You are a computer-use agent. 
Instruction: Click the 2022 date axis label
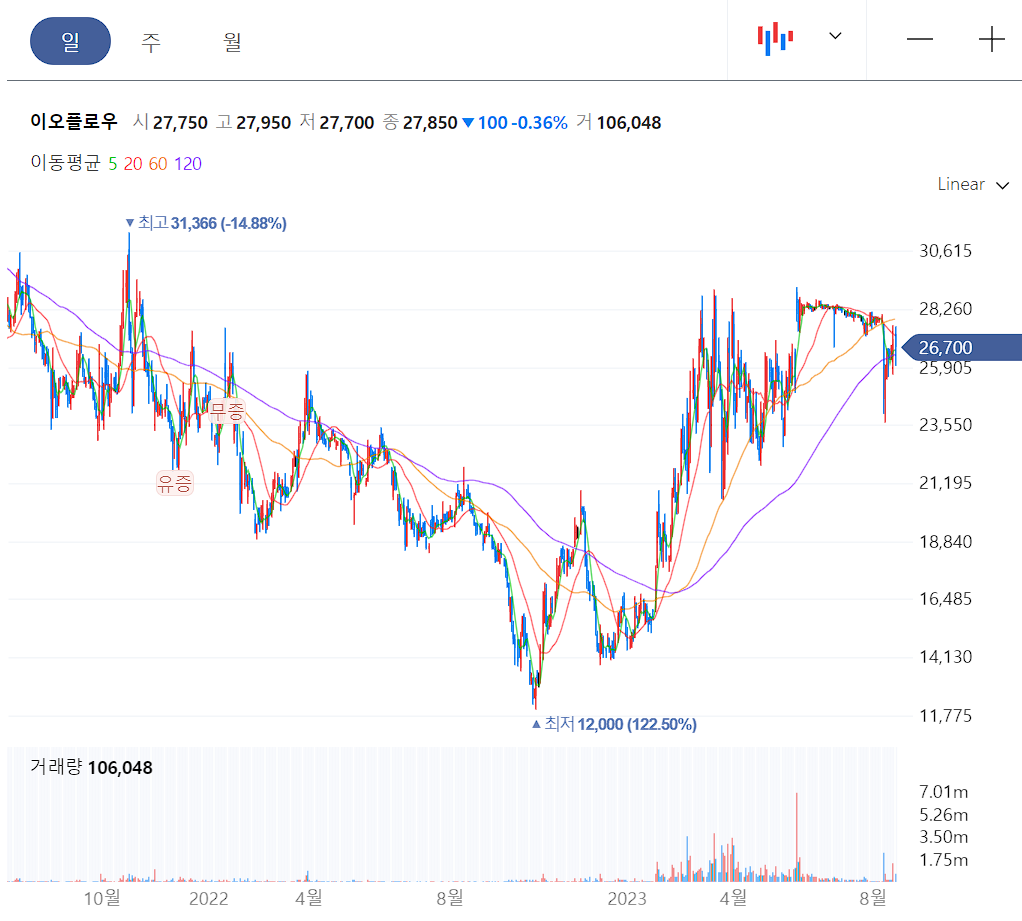click(x=209, y=899)
